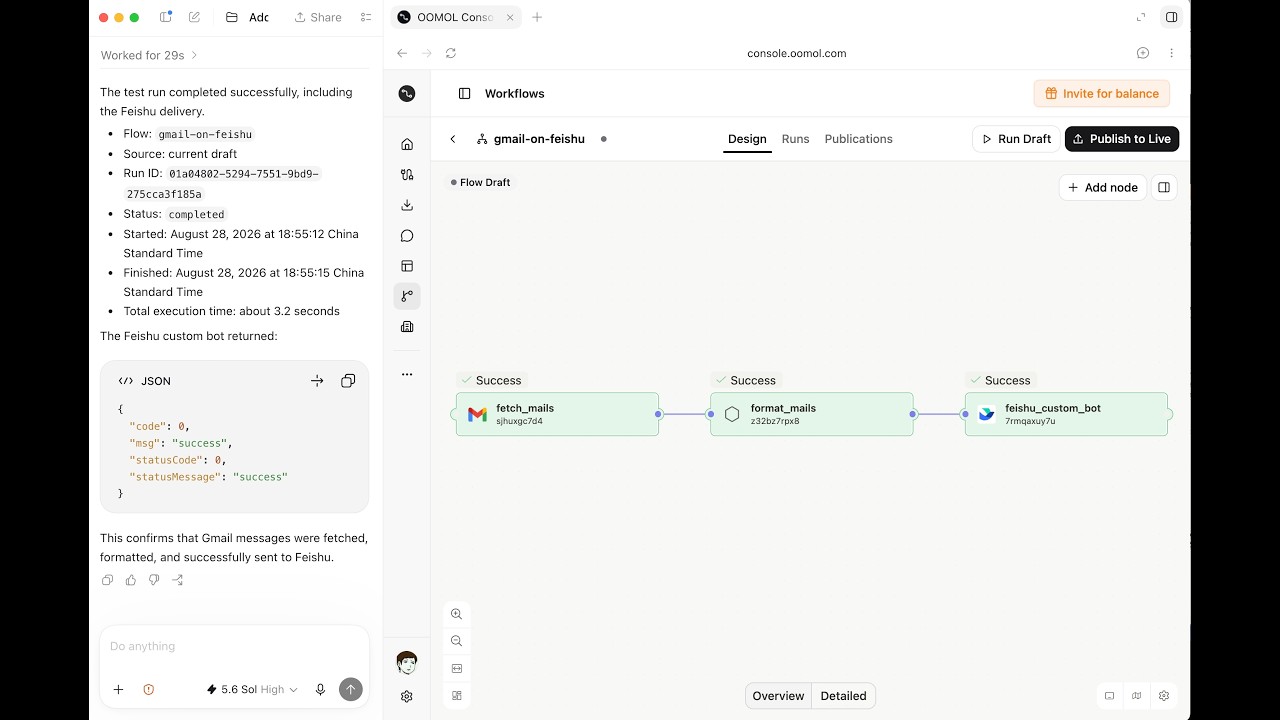The image size is (1280, 720).
Task: Toggle the right panel in the window top bar
Action: pyautogui.click(x=1172, y=17)
